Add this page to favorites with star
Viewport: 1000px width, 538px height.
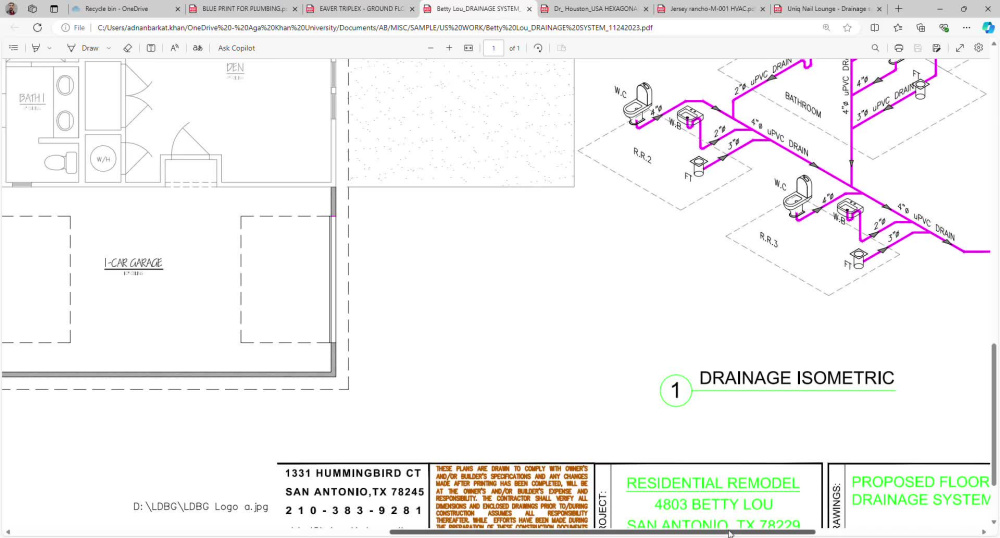(x=847, y=27)
